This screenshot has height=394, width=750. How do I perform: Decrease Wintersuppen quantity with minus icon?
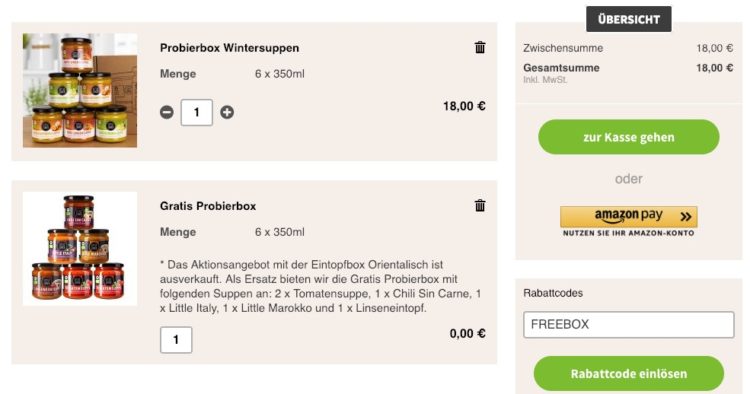click(x=166, y=112)
